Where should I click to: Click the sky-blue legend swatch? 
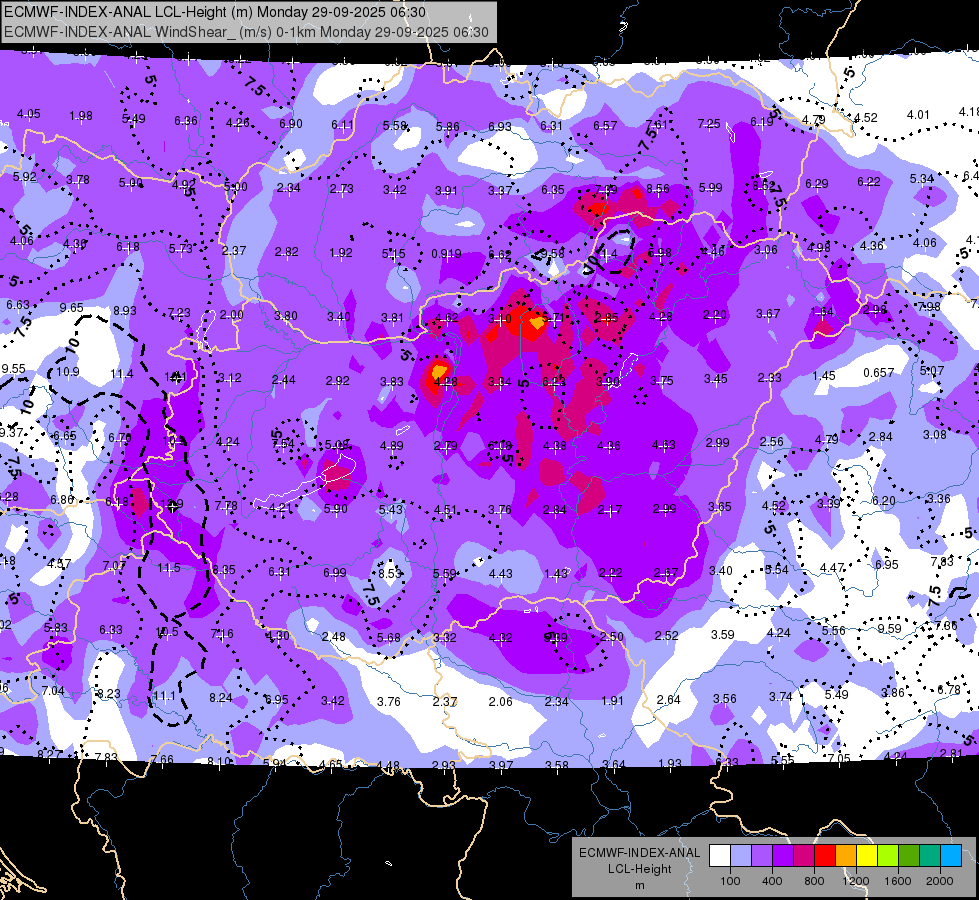[951, 856]
